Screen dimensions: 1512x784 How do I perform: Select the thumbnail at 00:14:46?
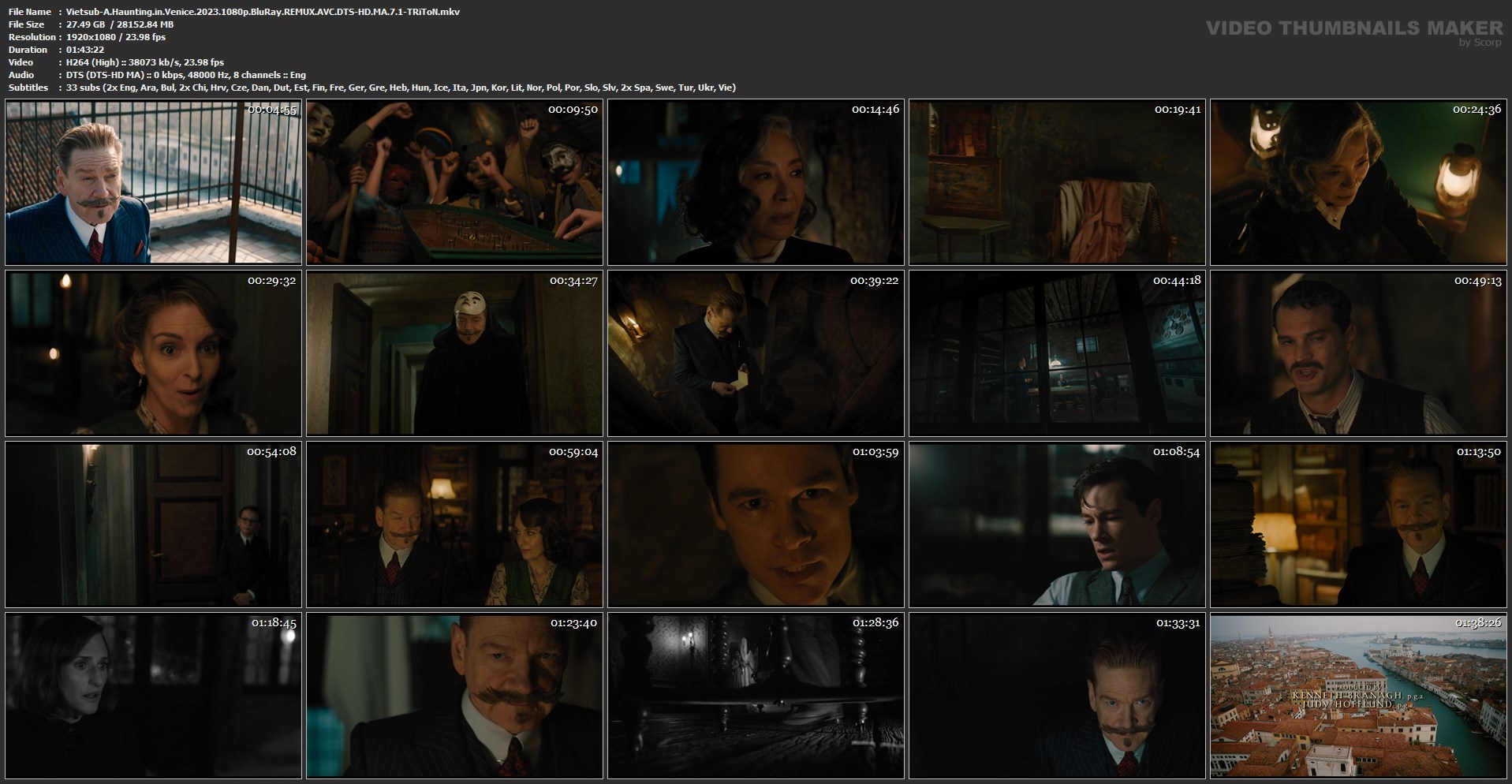pos(756,182)
